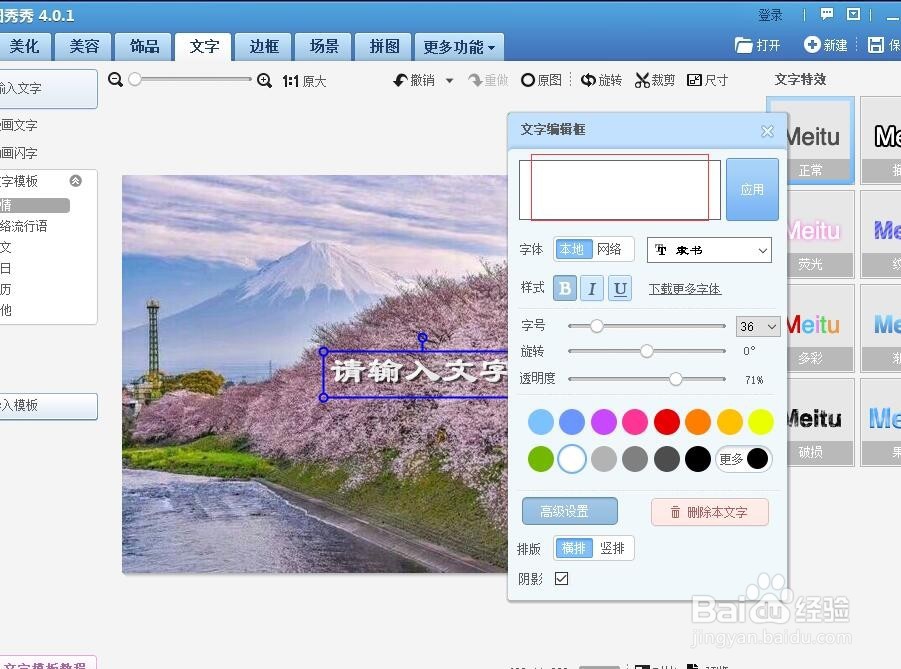Image resolution: width=901 pixels, height=669 pixels.
Task: Open the font size 36 dropdown
Action: click(x=757, y=326)
